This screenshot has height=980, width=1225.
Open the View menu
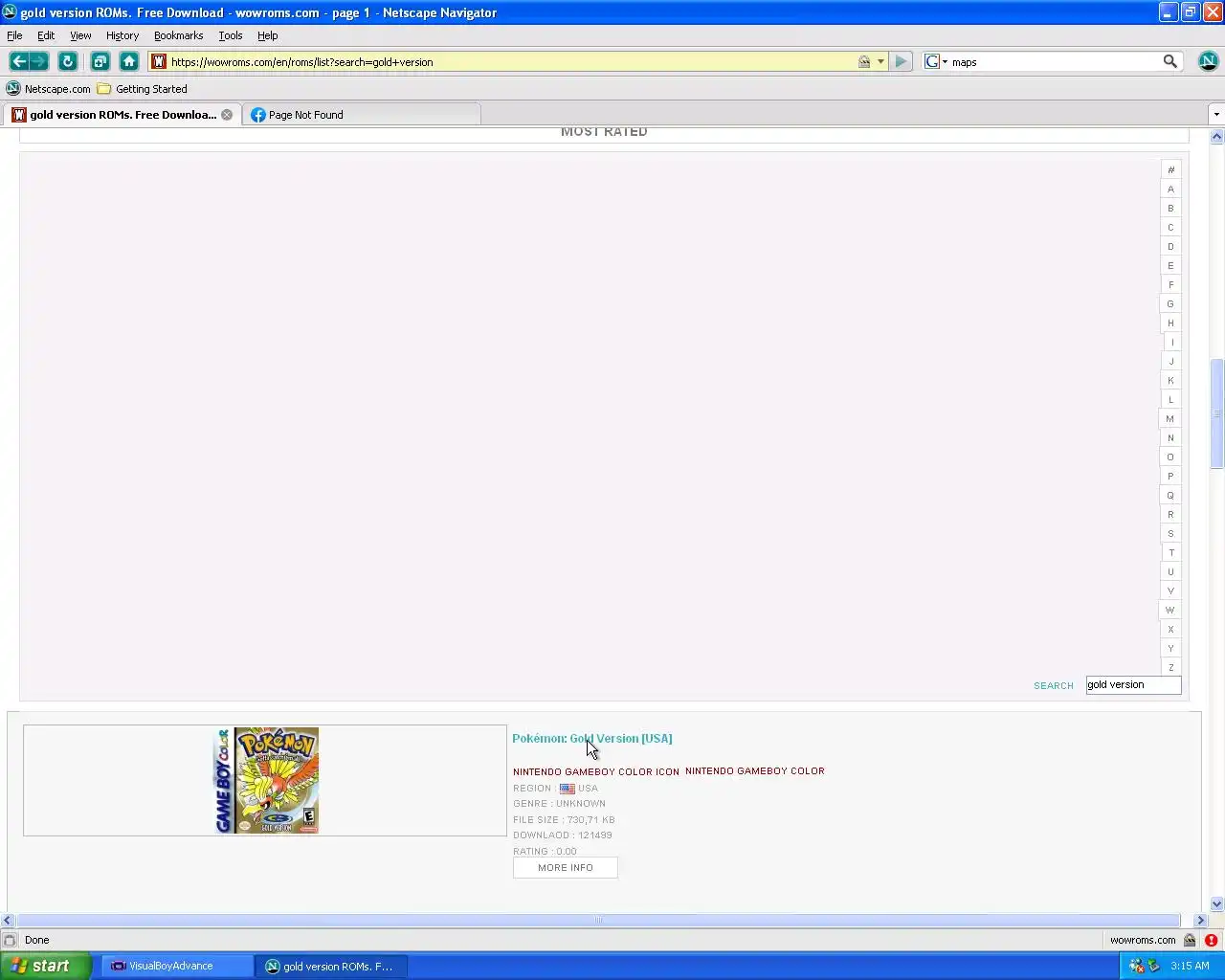[80, 35]
